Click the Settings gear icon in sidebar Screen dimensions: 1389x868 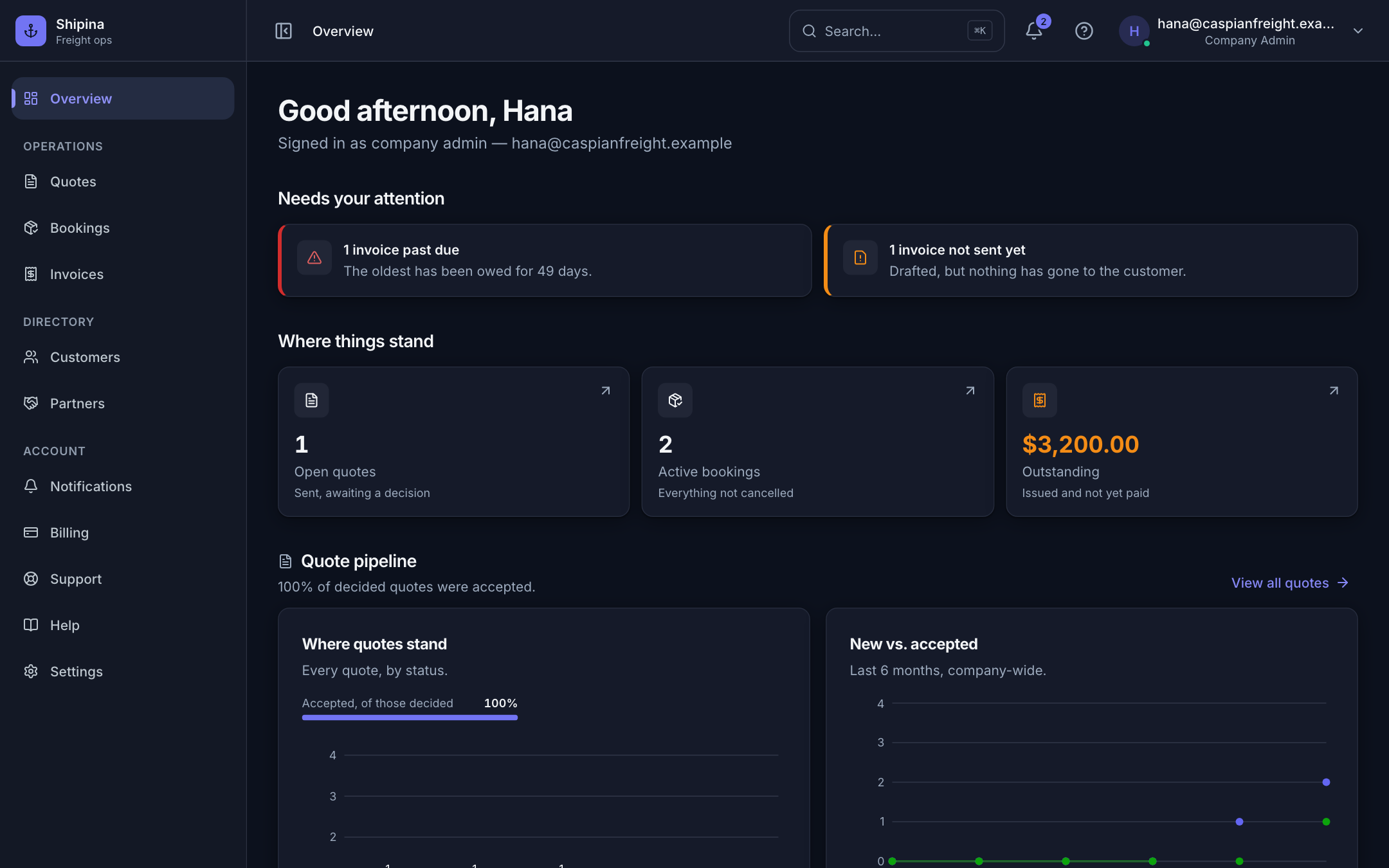31,671
